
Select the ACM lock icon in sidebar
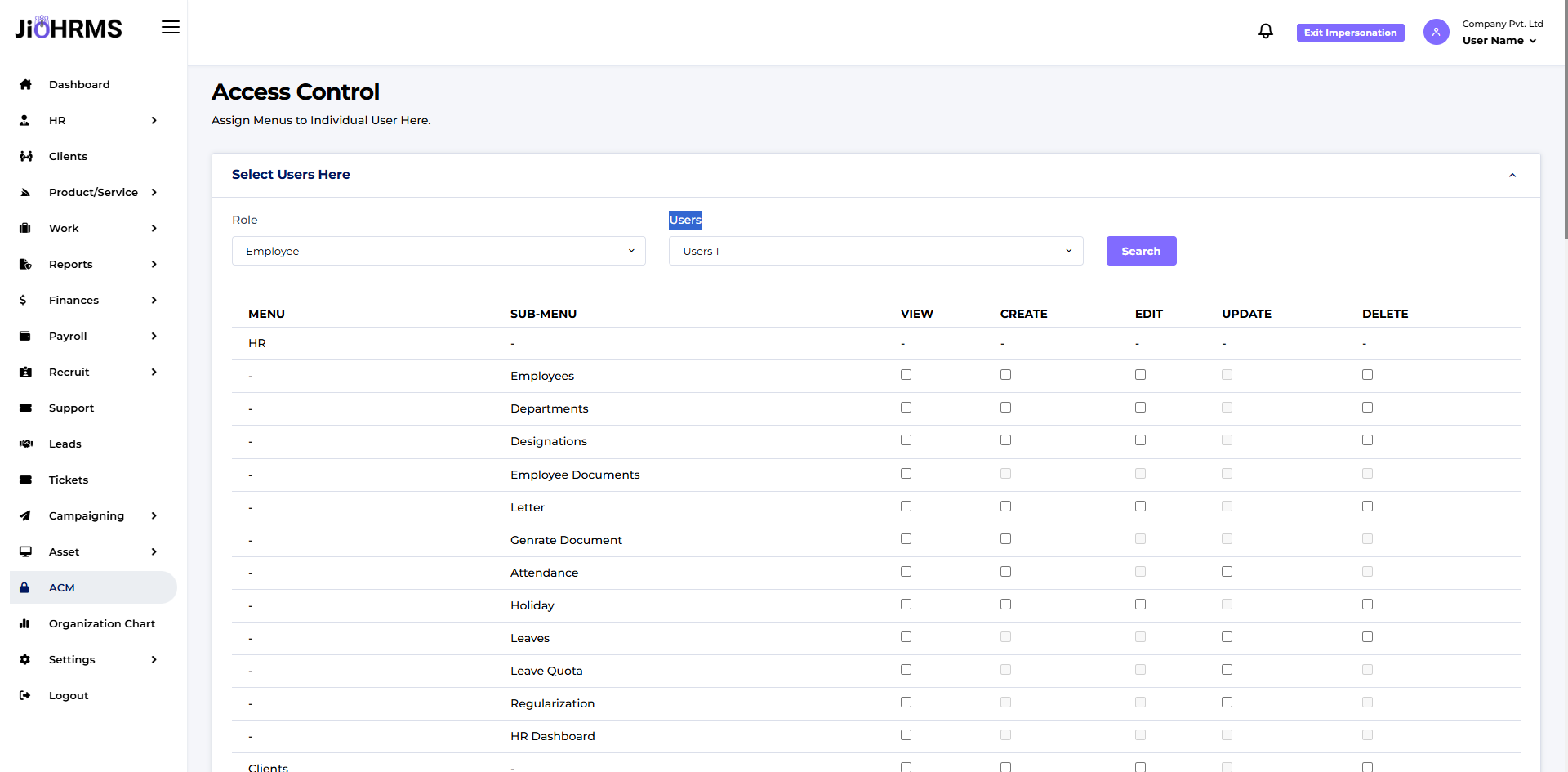(x=25, y=587)
